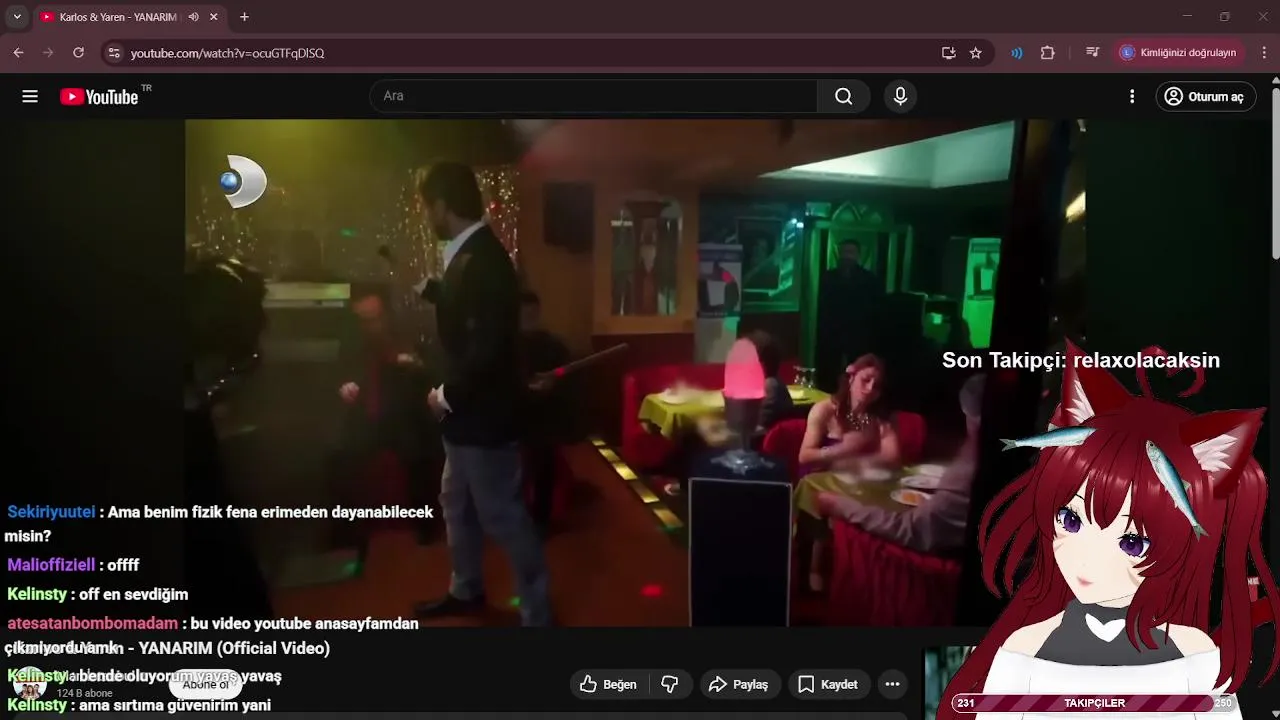Viewport: 1280px width, 720px height.
Task: Start voice search with the microphone icon
Action: 900,96
